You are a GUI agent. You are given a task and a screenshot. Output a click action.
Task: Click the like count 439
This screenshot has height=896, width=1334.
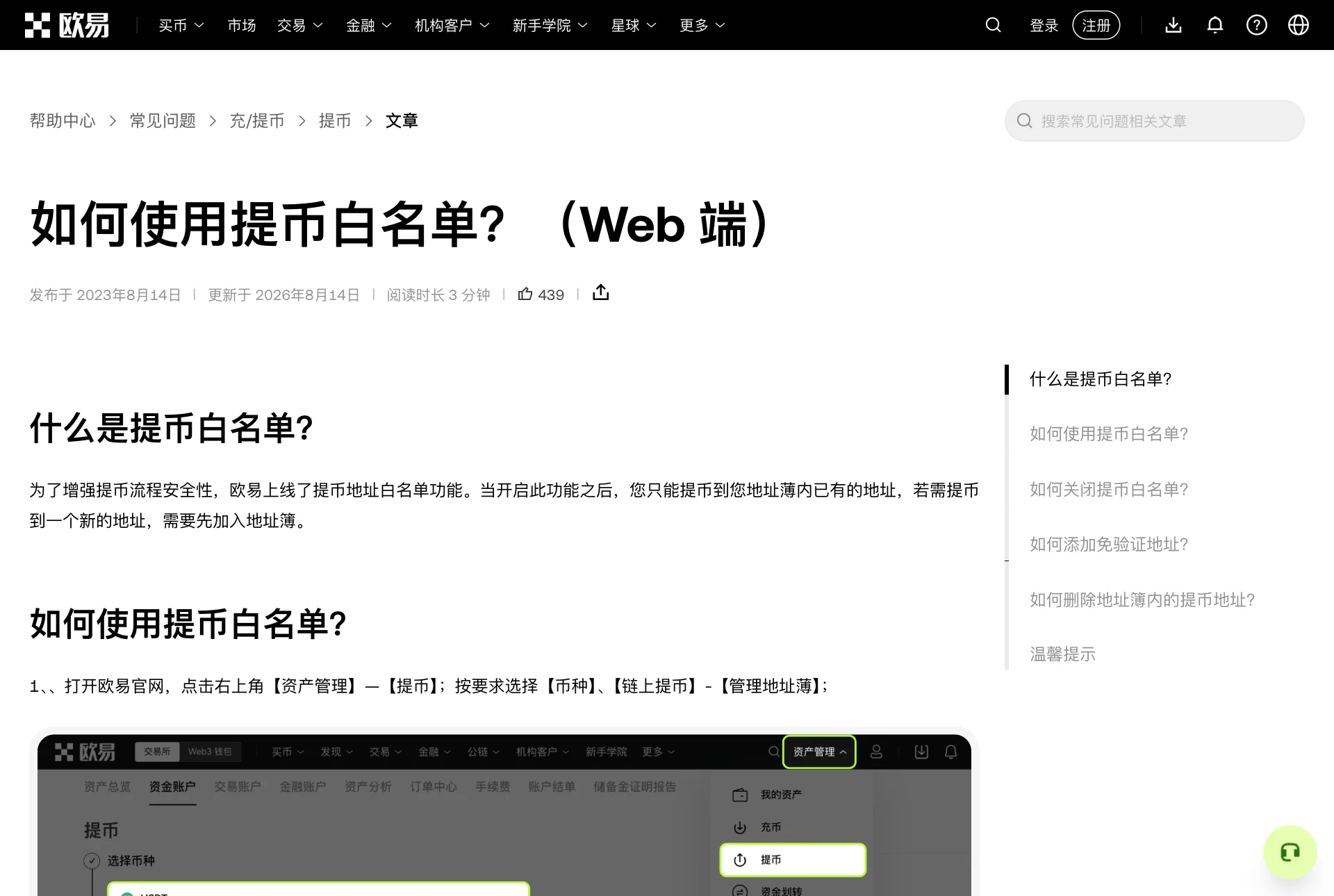coord(551,295)
